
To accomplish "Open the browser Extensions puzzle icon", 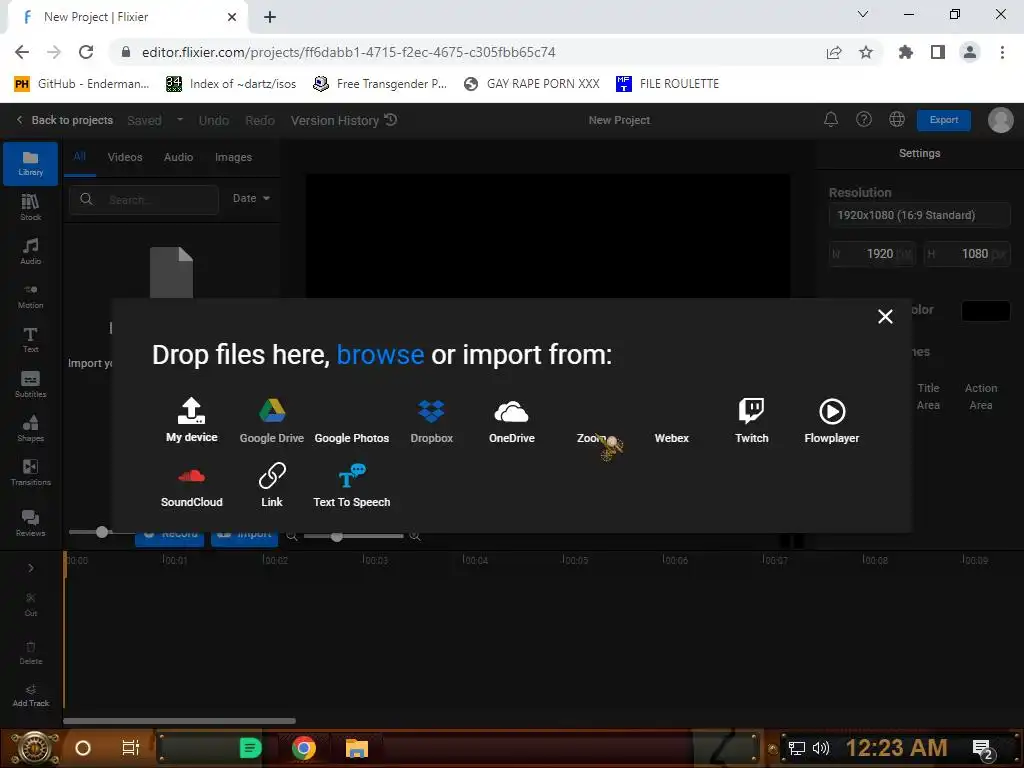I will (905, 52).
